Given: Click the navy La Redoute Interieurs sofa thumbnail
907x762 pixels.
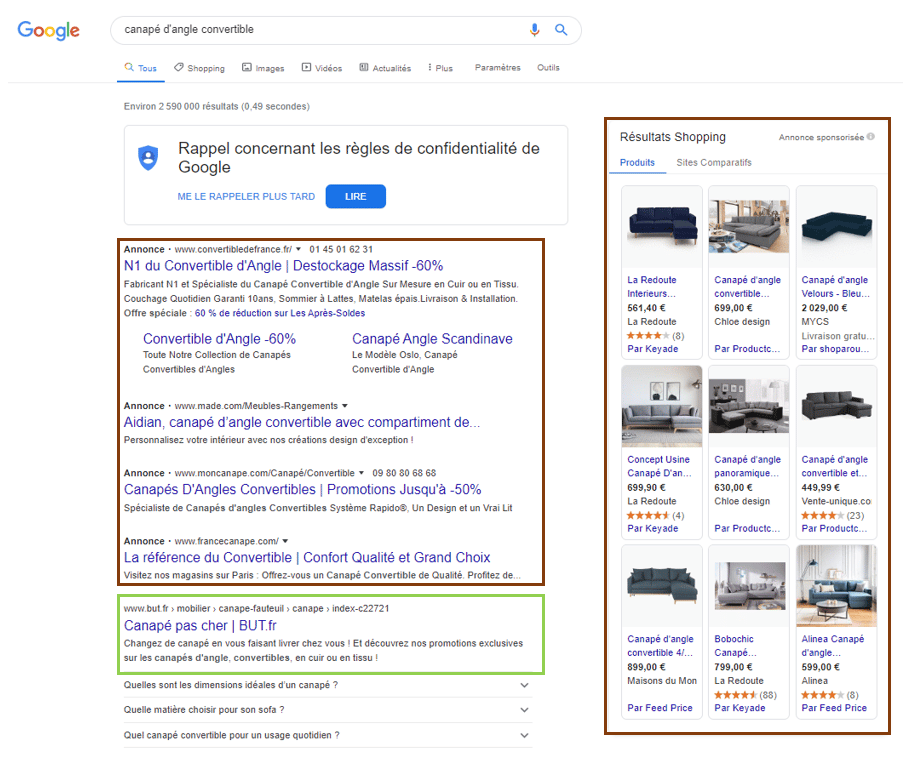Looking at the screenshot, I should pyautogui.click(x=662, y=226).
